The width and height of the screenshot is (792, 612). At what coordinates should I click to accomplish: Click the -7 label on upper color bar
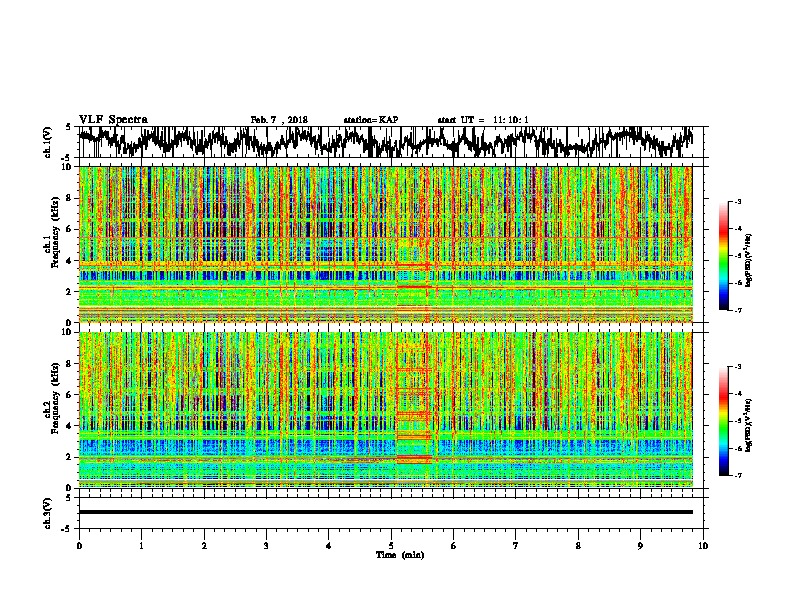click(x=737, y=310)
